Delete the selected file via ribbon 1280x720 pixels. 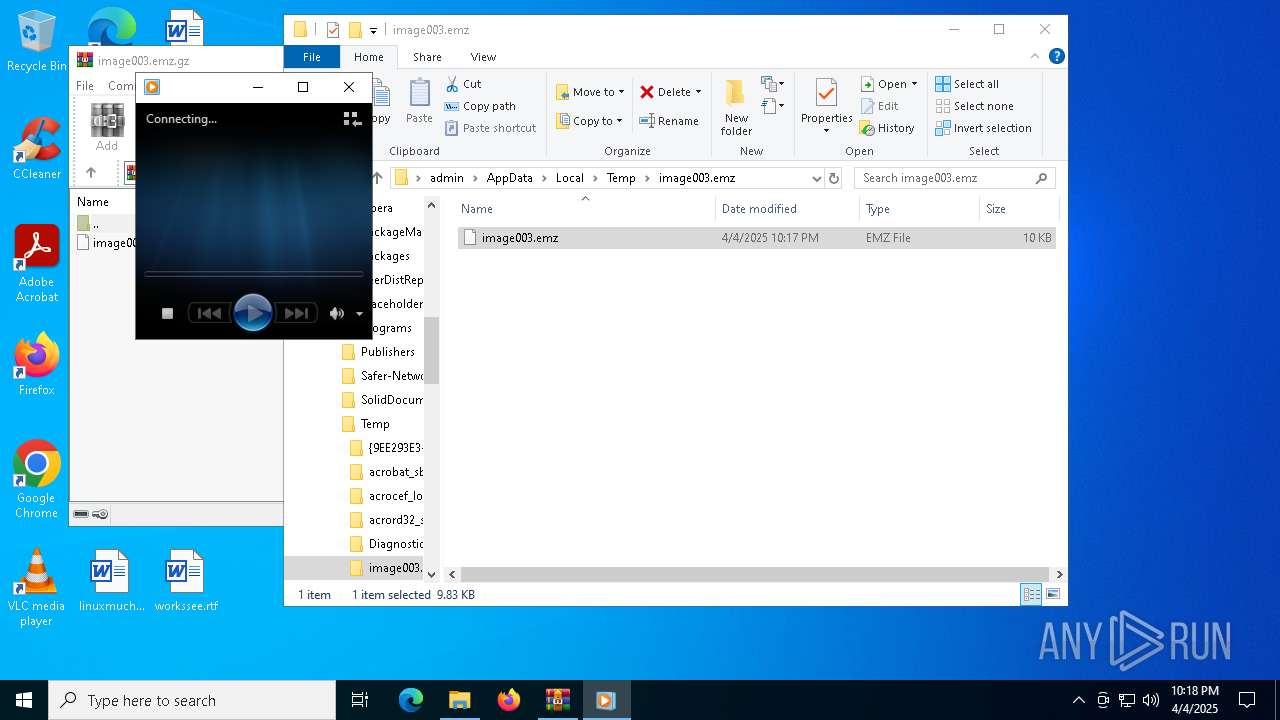point(665,92)
